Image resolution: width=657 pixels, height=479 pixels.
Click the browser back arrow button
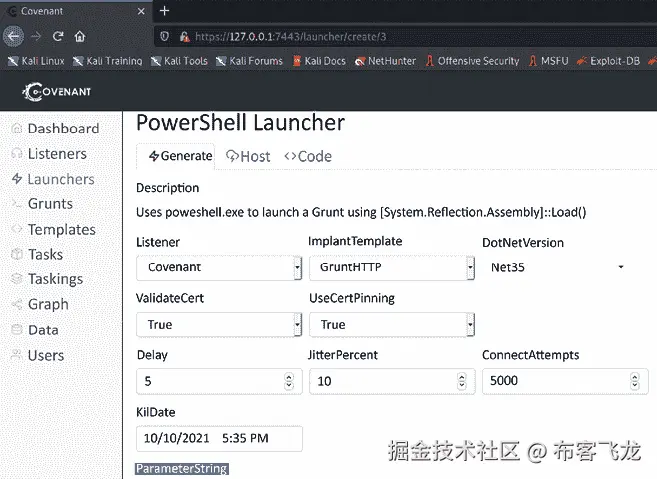13,36
